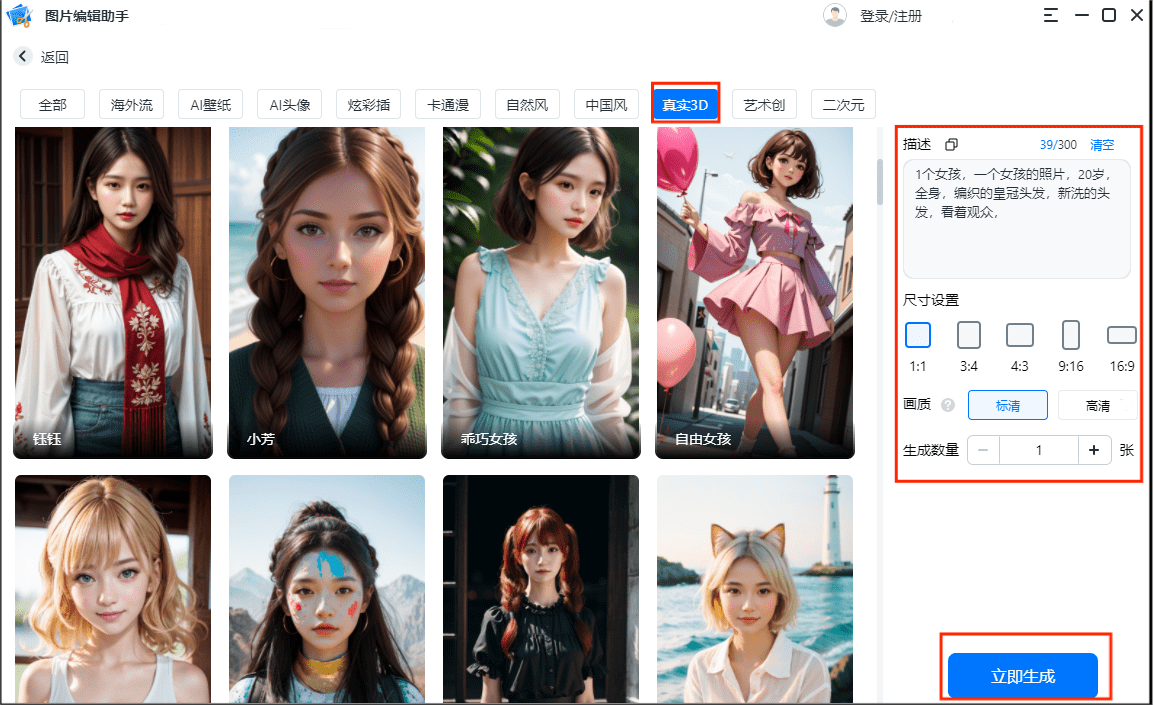The image size is (1154, 705).
Task: Select 标清 standard quality
Action: (1007, 405)
